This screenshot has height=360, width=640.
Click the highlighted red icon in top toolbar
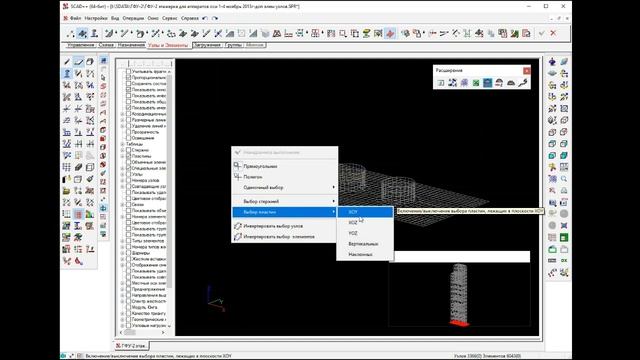390,33
